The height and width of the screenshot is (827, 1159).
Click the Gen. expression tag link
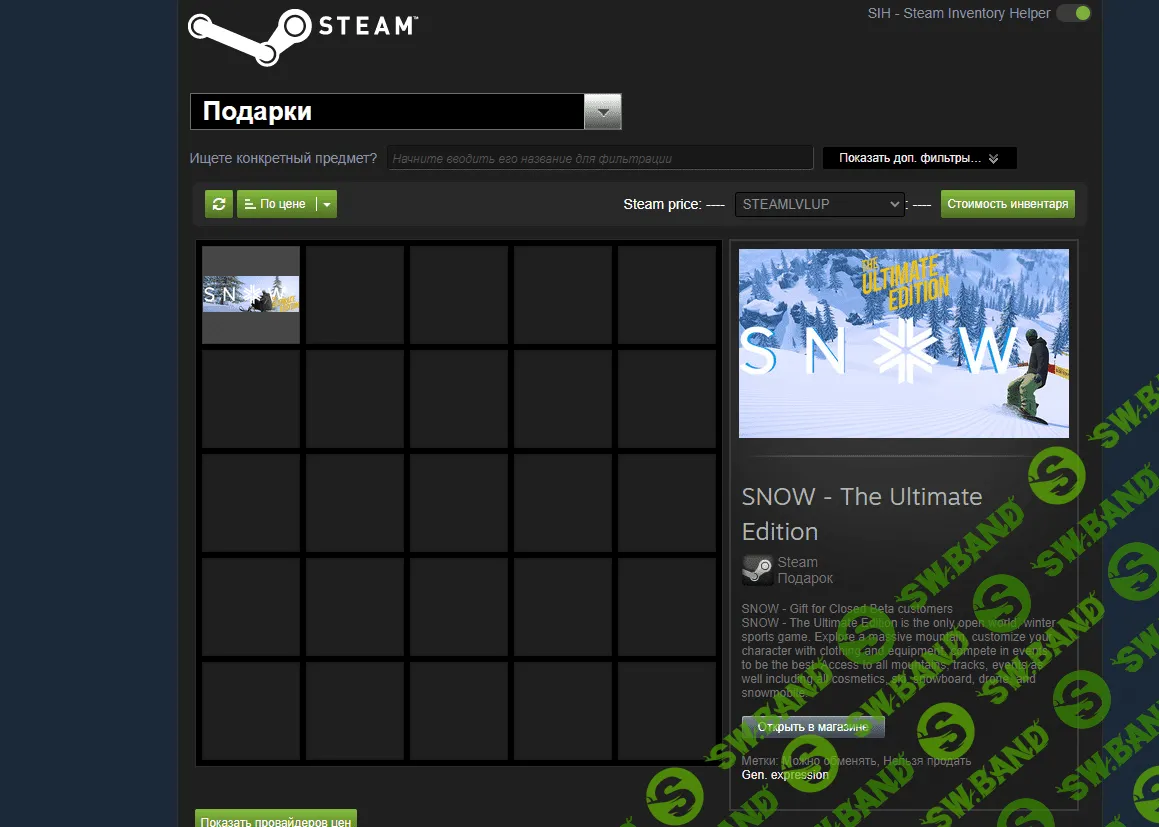785,774
